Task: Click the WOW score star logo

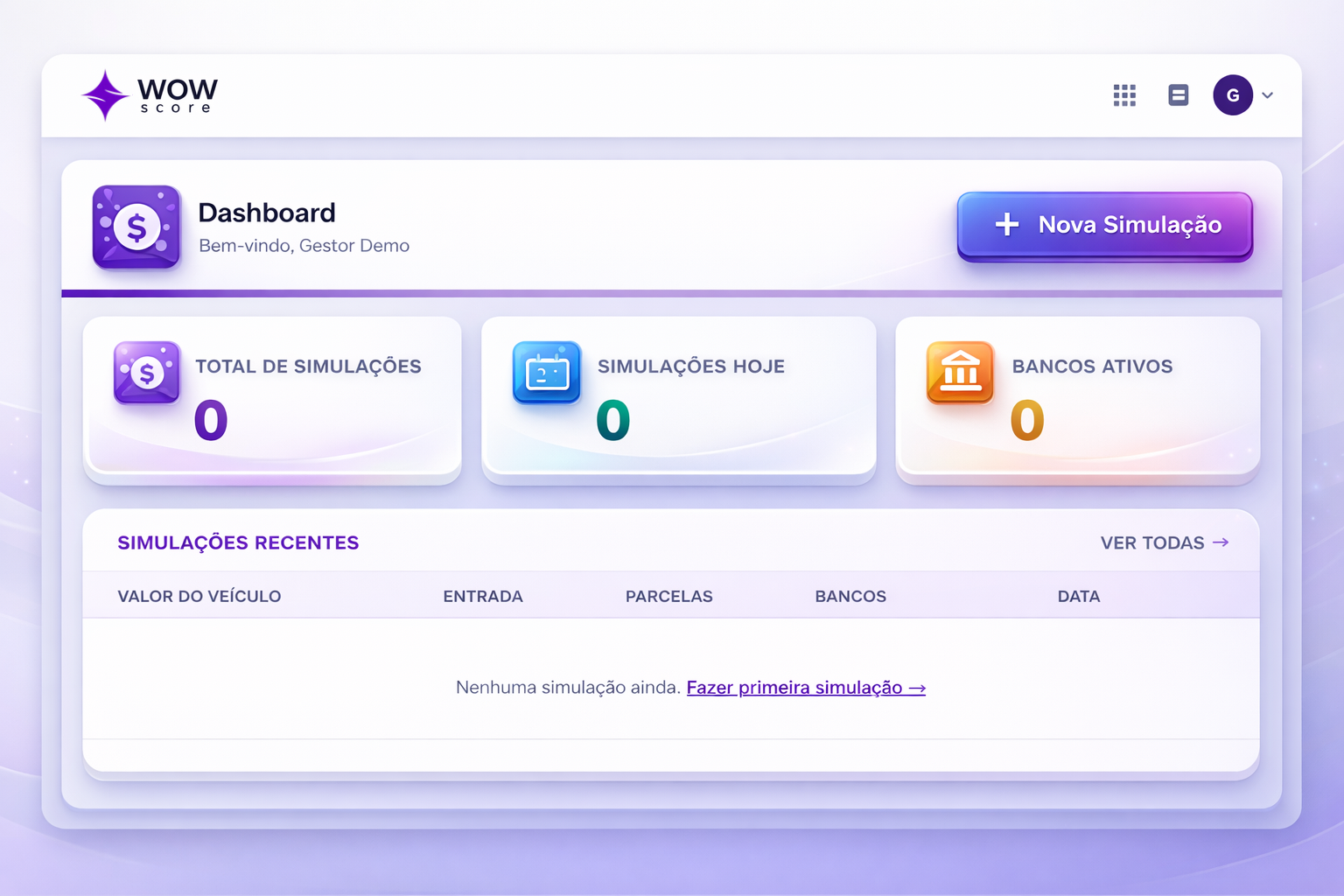Action: (106, 95)
